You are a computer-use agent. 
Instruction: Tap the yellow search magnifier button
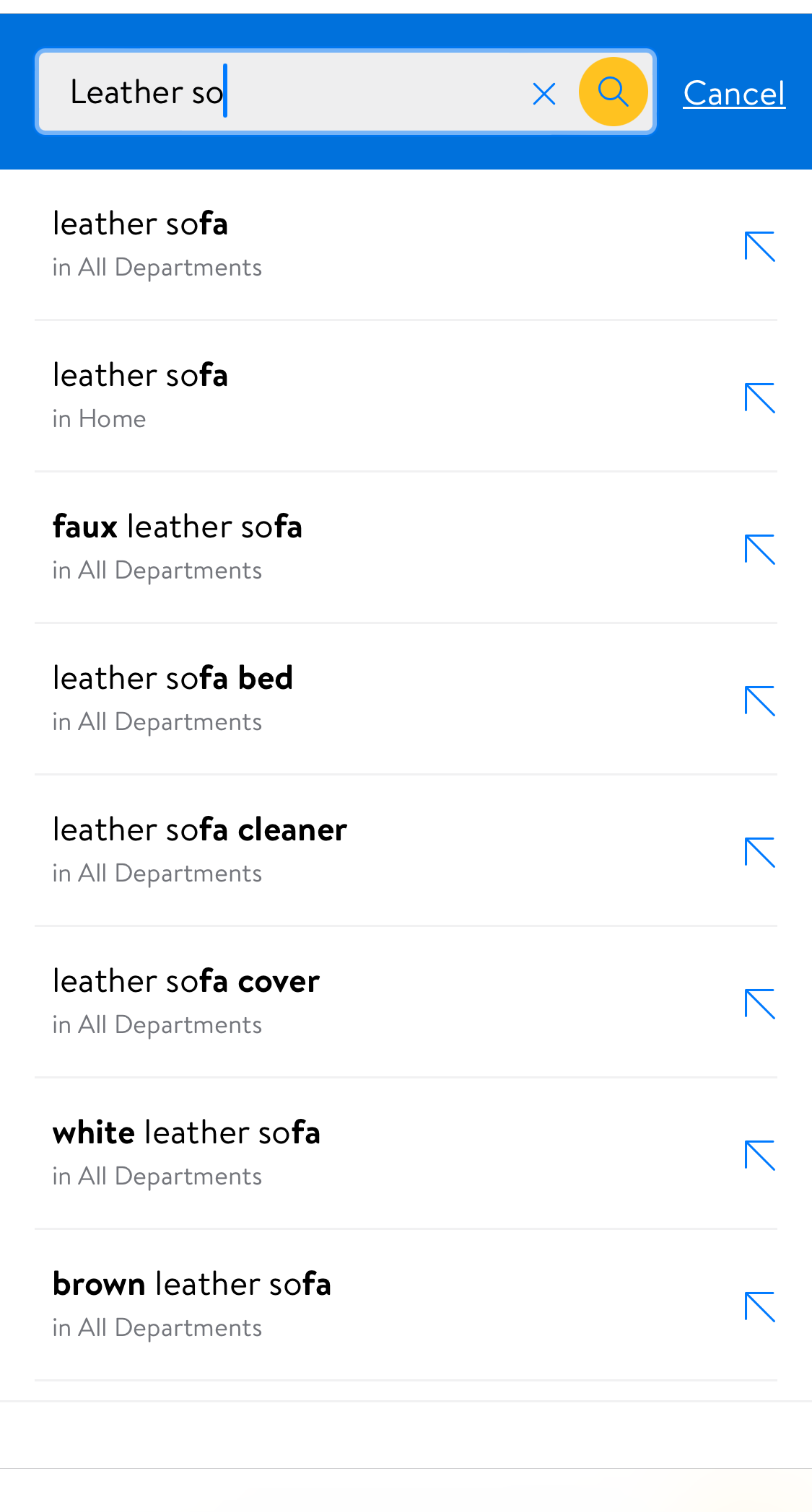tap(613, 92)
